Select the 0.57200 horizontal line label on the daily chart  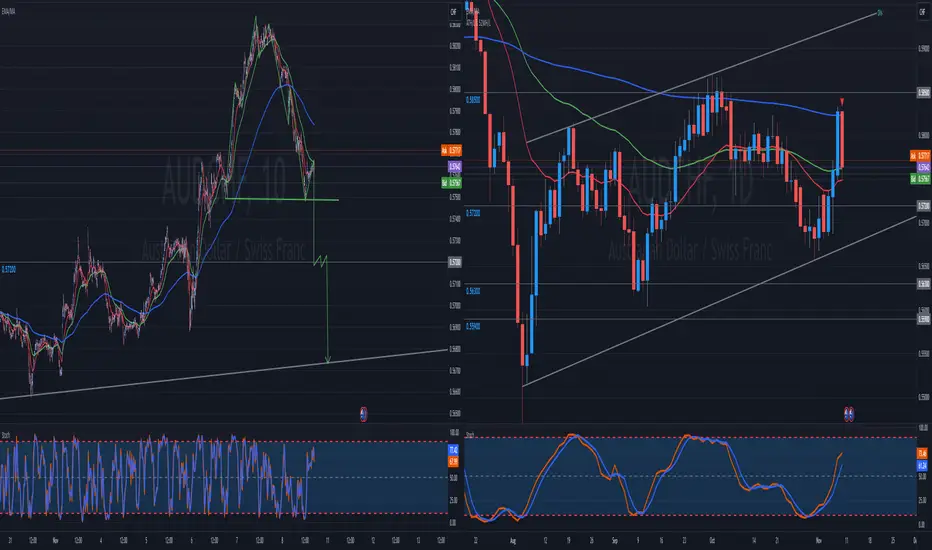473,213
